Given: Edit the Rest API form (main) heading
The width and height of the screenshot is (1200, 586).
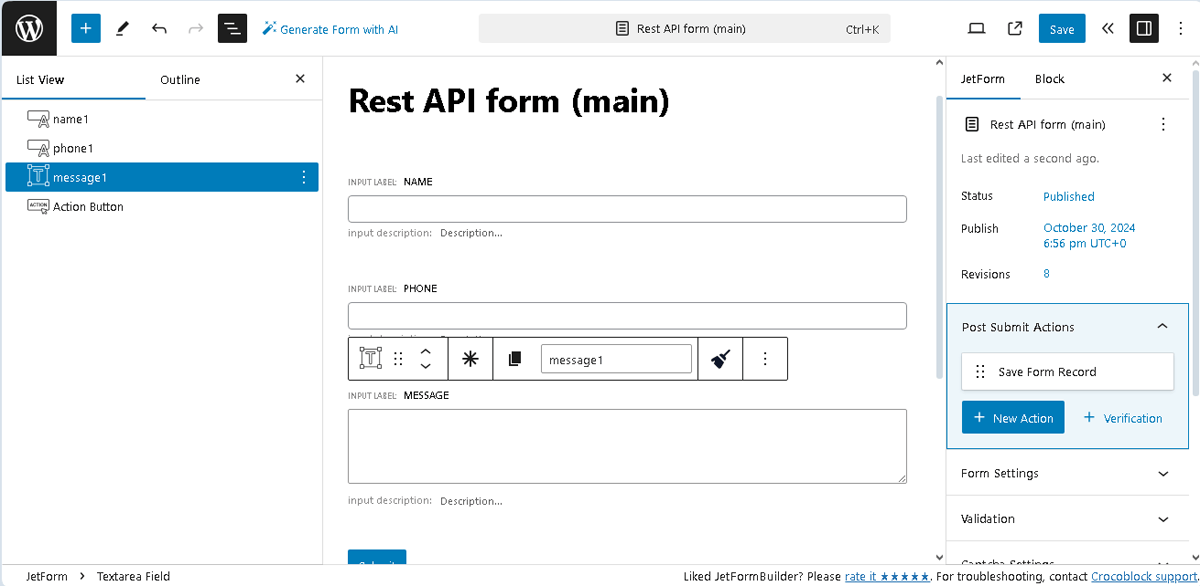Looking at the screenshot, I should [509, 101].
